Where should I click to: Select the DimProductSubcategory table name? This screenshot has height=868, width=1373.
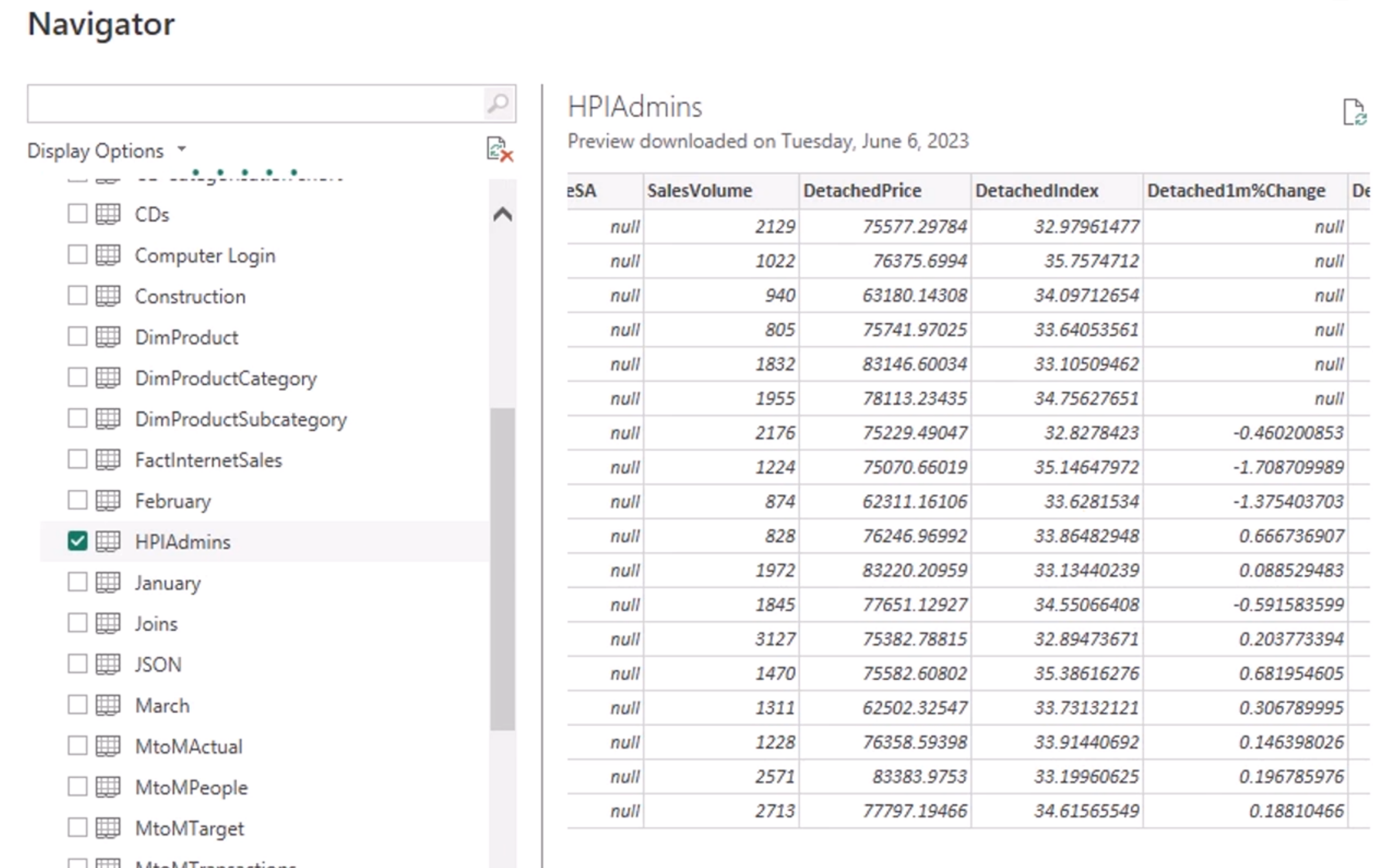coord(241,420)
